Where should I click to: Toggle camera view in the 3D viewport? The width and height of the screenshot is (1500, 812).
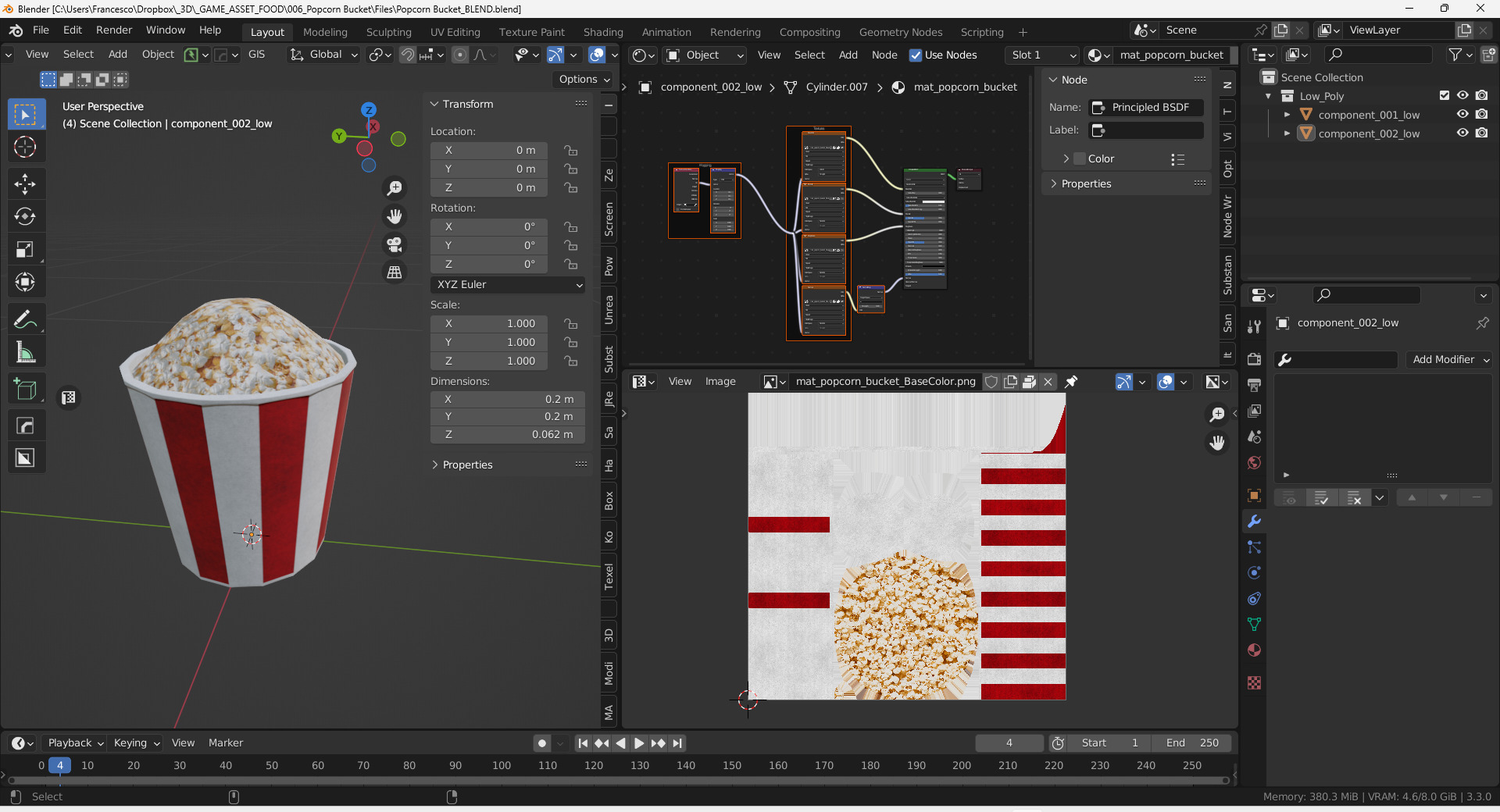pyautogui.click(x=395, y=244)
